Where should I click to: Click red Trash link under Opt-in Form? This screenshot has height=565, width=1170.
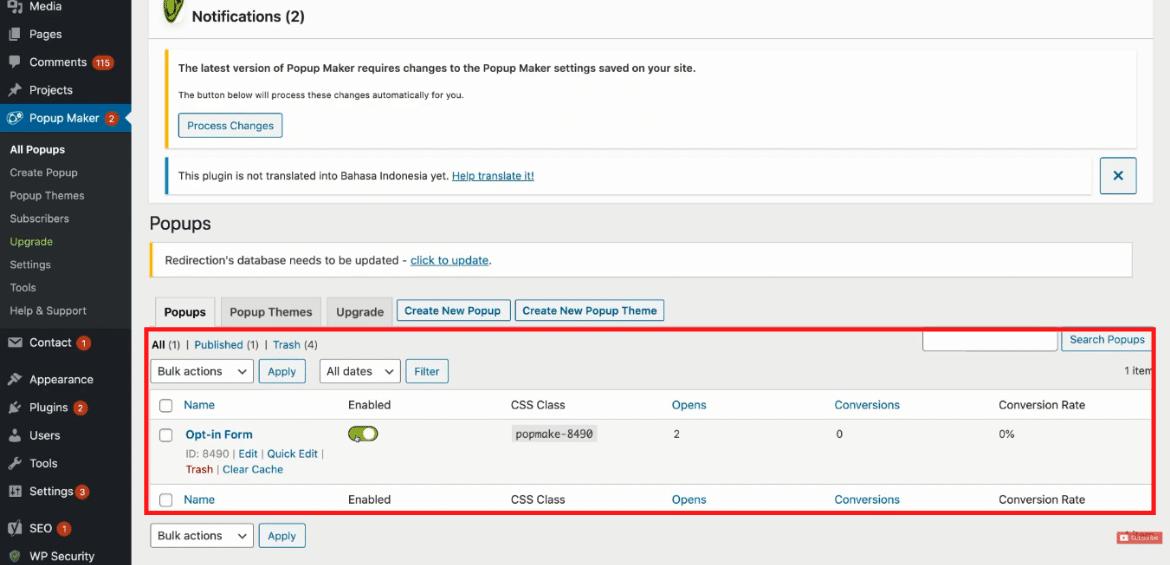(x=199, y=469)
